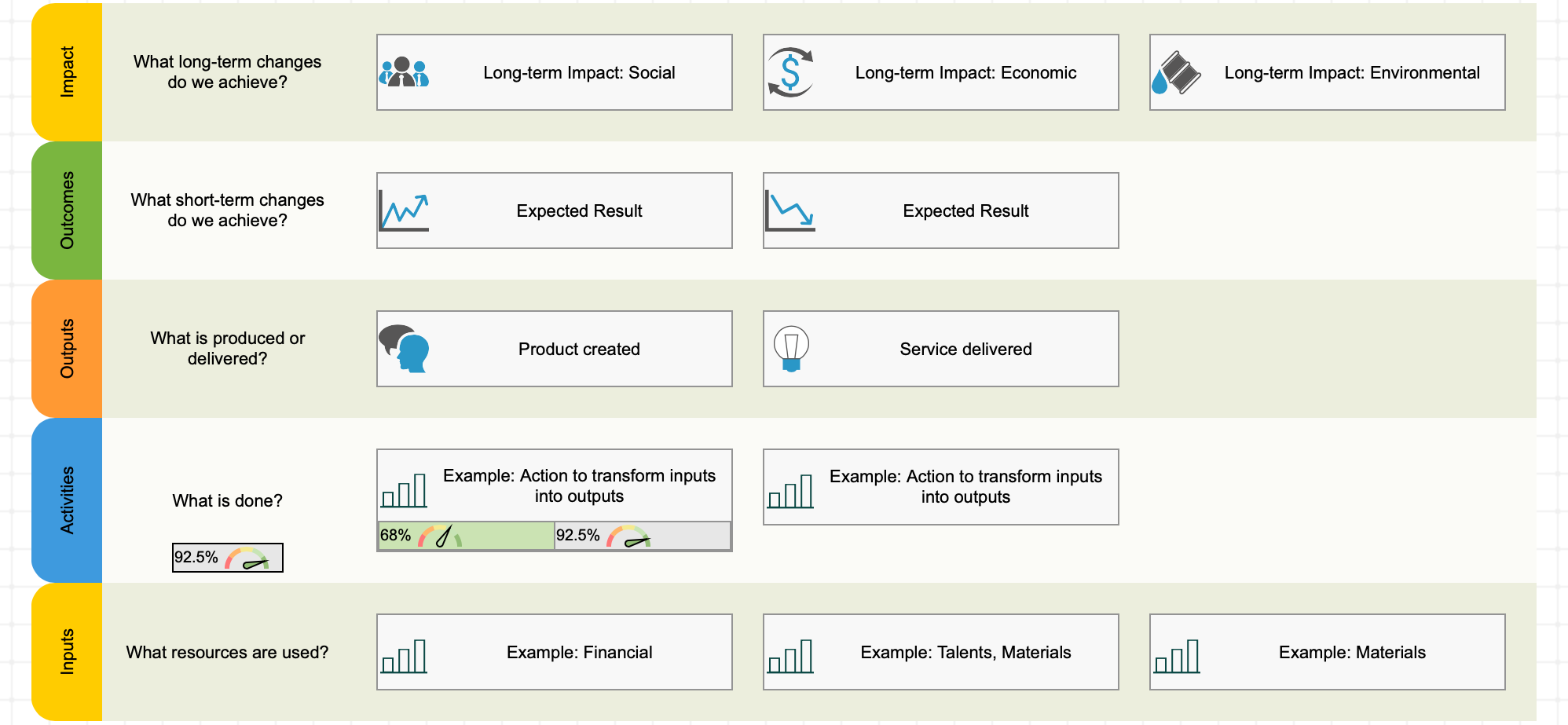Image resolution: width=1568 pixels, height=725 pixels.
Task: Collapse the Outcomes row header
Action: (66, 210)
